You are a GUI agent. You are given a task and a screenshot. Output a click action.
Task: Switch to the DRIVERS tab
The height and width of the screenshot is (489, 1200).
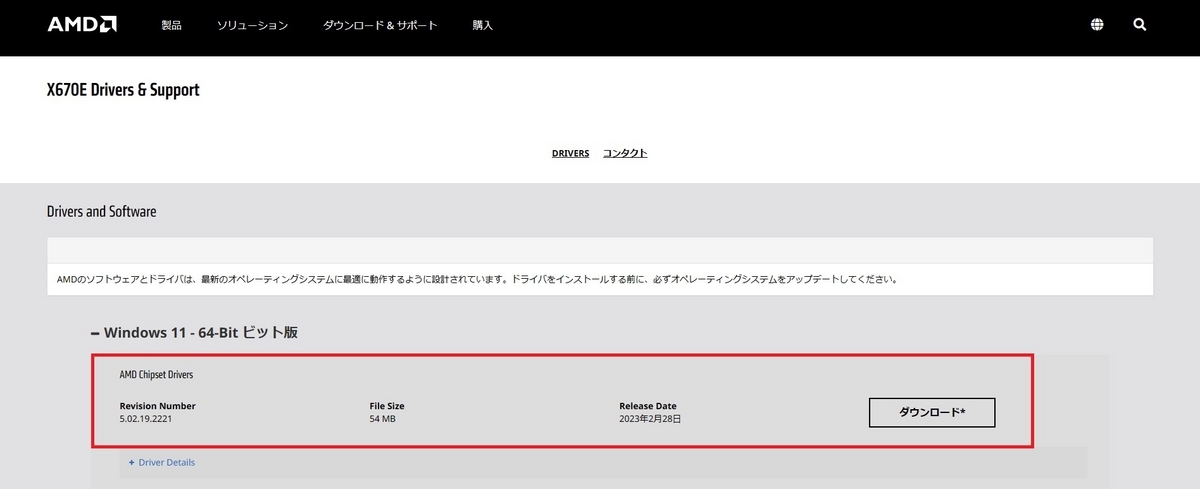pyautogui.click(x=570, y=153)
